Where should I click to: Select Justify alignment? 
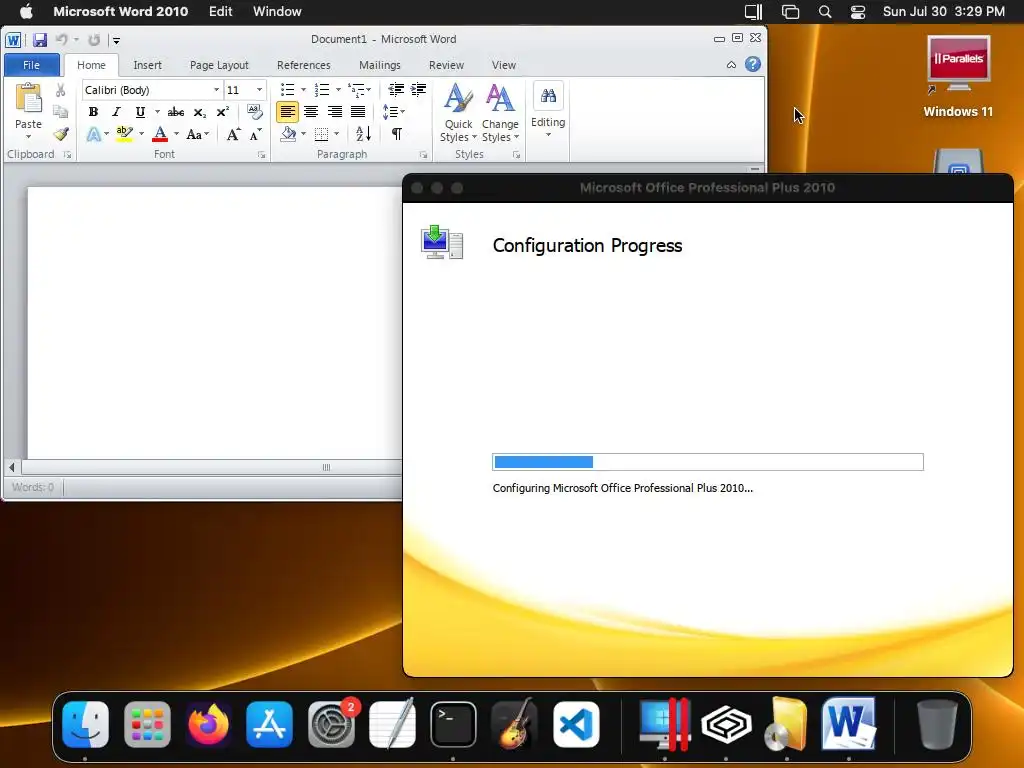click(358, 112)
